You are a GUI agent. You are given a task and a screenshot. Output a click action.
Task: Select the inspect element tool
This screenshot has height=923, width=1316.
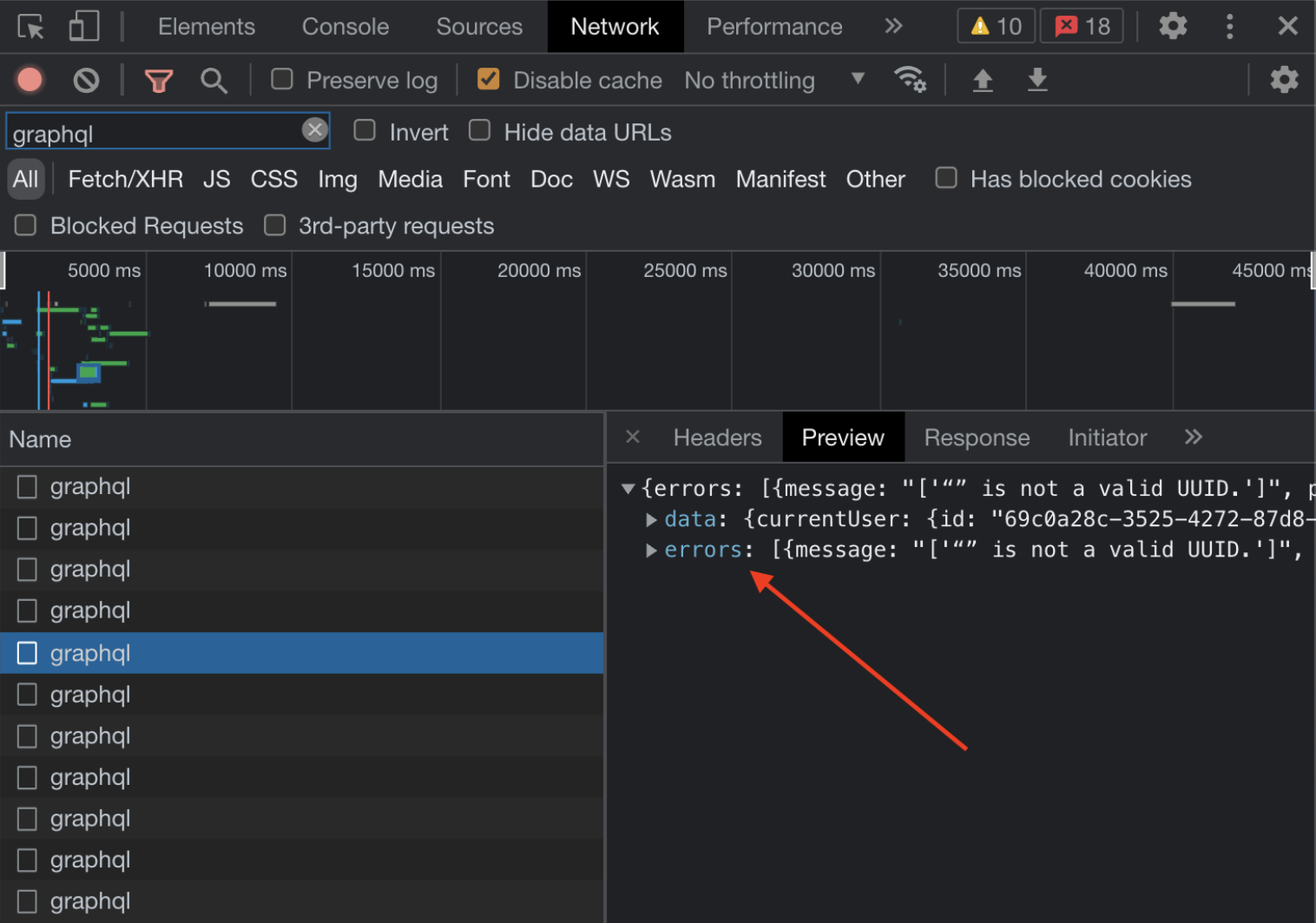[30, 26]
